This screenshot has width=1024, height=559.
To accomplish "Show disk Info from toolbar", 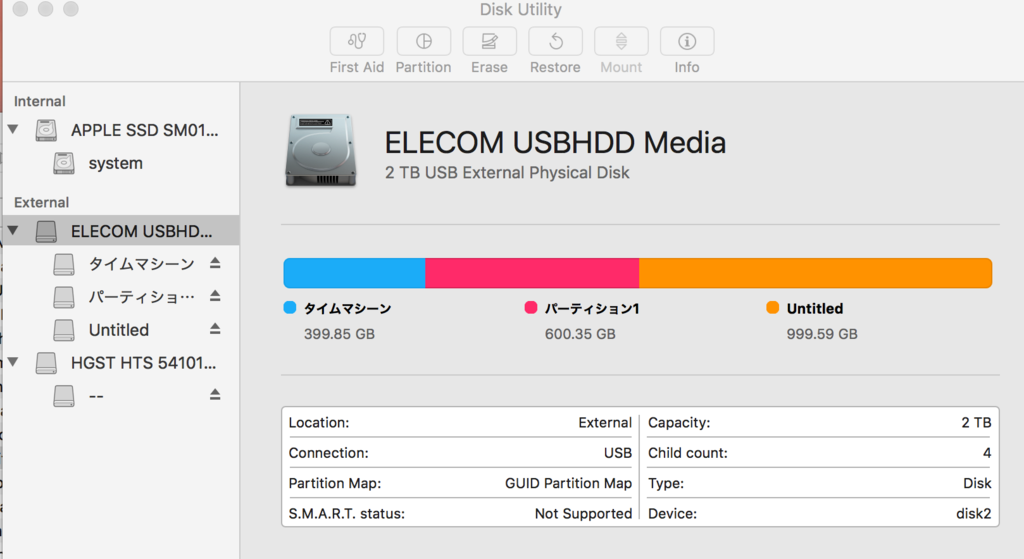I will [x=687, y=42].
